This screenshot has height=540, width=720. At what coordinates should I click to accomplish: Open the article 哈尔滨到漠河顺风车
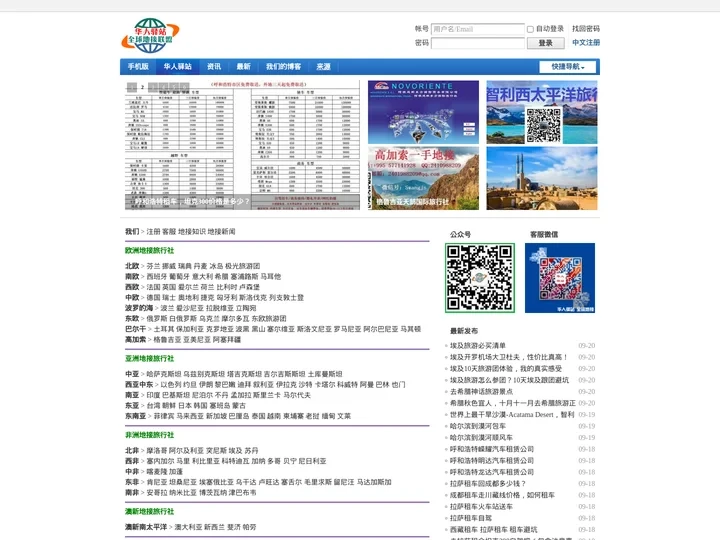point(481,437)
